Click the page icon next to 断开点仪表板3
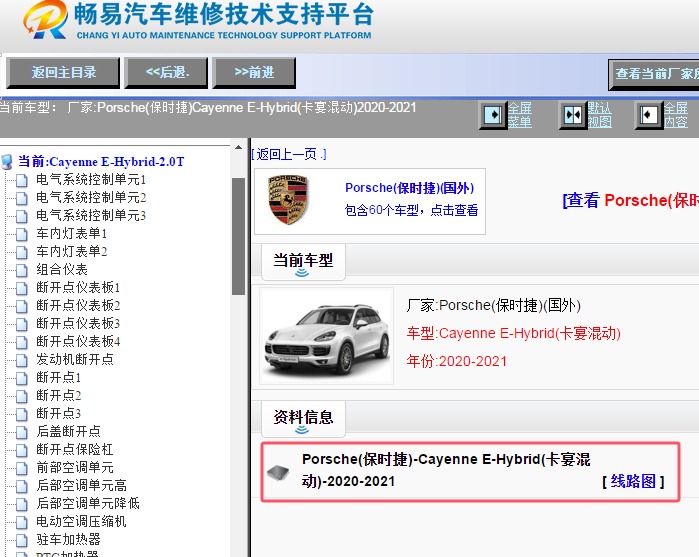Viewport: 699px width, 557px height. pos(21,324)
